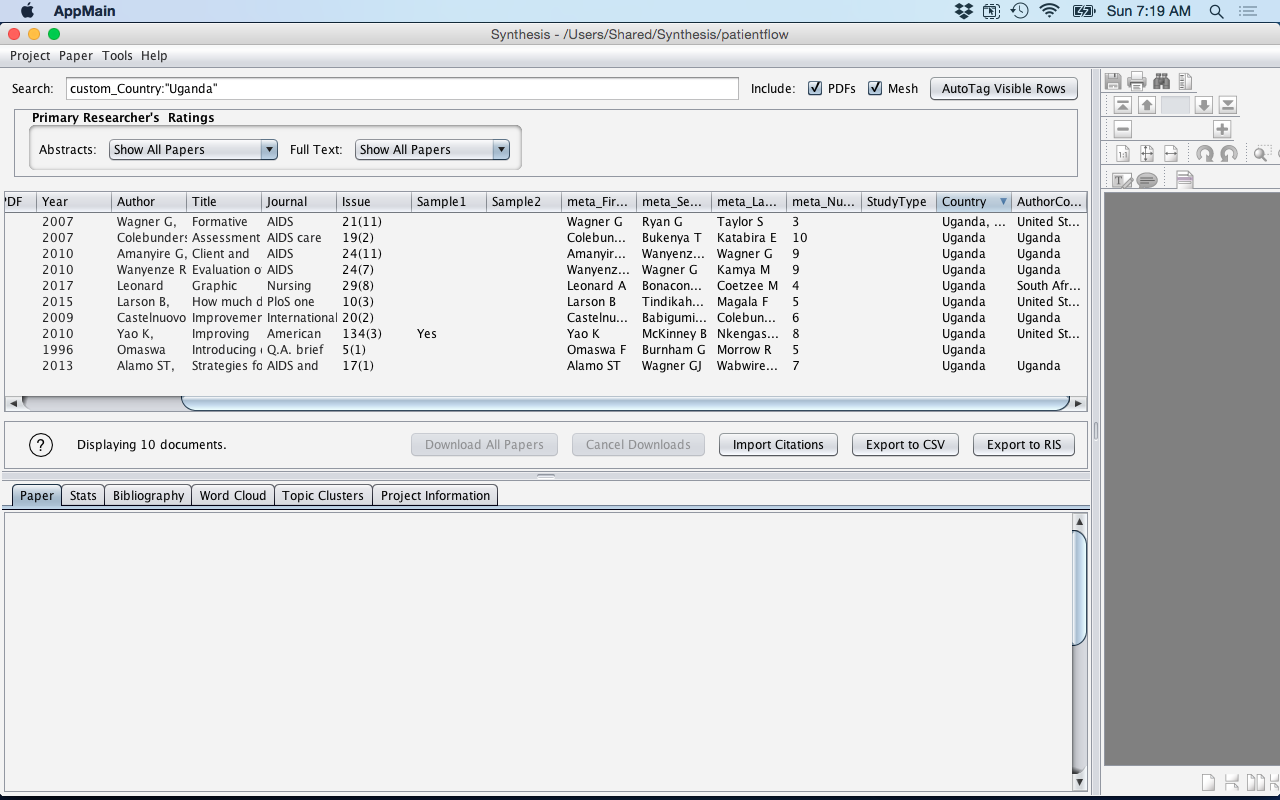The image size is (1280, 800).
Task: Open Time Machine menu bar icon
Action: tap(1019, 11)
